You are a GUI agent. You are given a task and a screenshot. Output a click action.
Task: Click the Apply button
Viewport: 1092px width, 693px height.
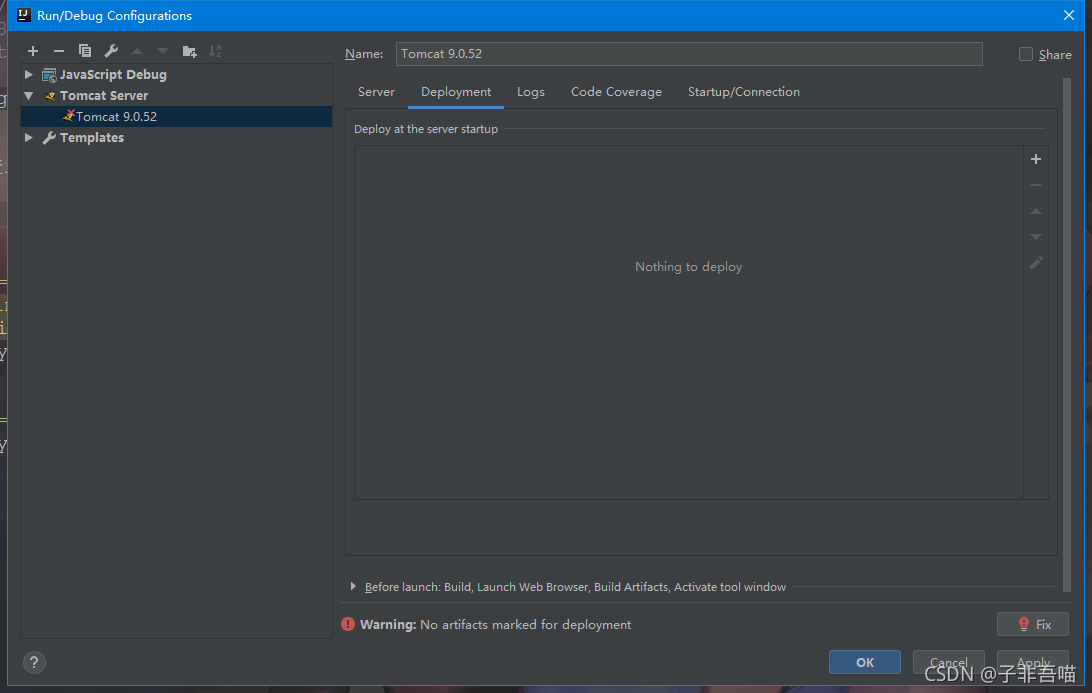[x=1033, y=662]
